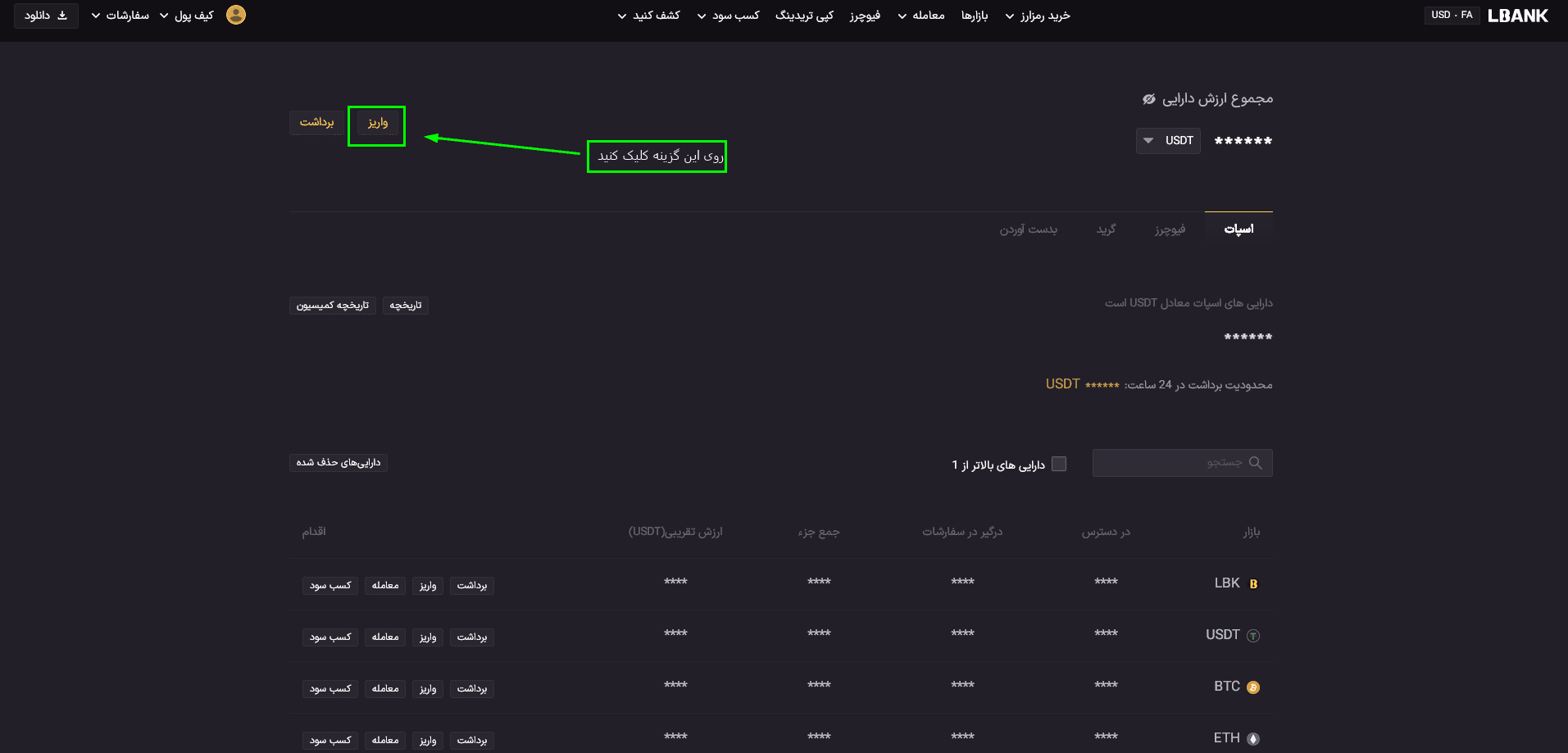This screenshot has height=753, width=1568.
Task: Open the کپی تریدینگ menu item
Action: point(804,16)
